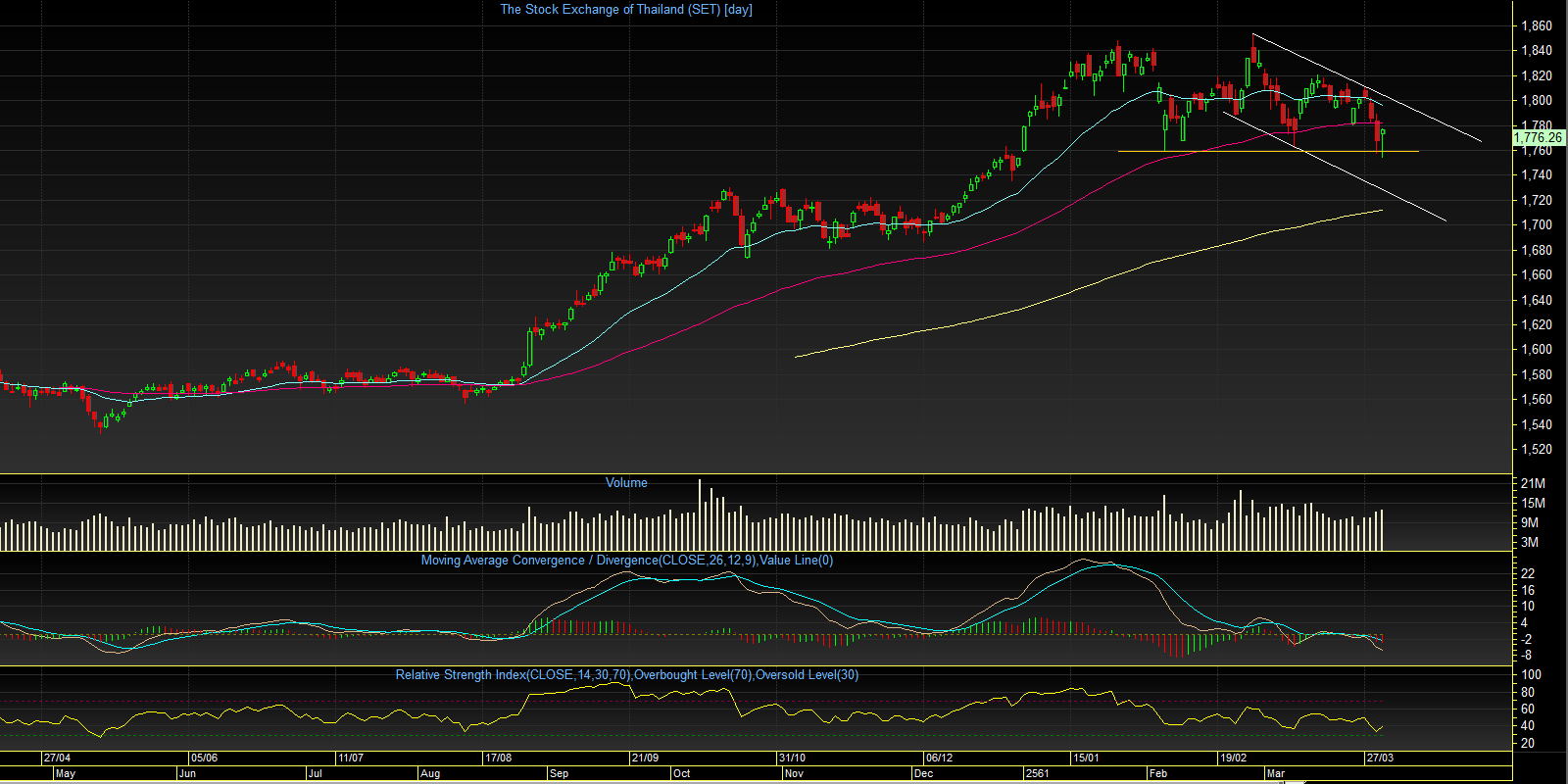Click the 1,740 price axis value
Screen dimensions: 1568x784
tap(1536, 175)
